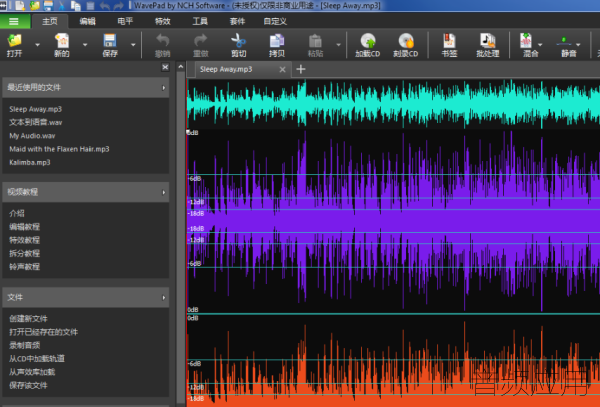Viewport: 600px width, 407px height.
Task: Collapse the 视频教程 section arrow
Action: point(163,192)
